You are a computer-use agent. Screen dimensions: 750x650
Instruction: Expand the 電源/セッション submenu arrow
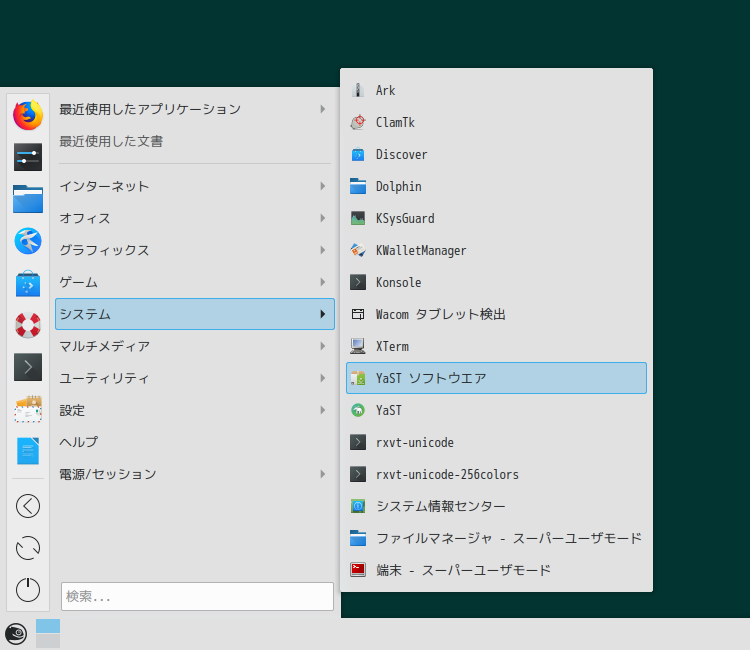(x=323, y=474)
